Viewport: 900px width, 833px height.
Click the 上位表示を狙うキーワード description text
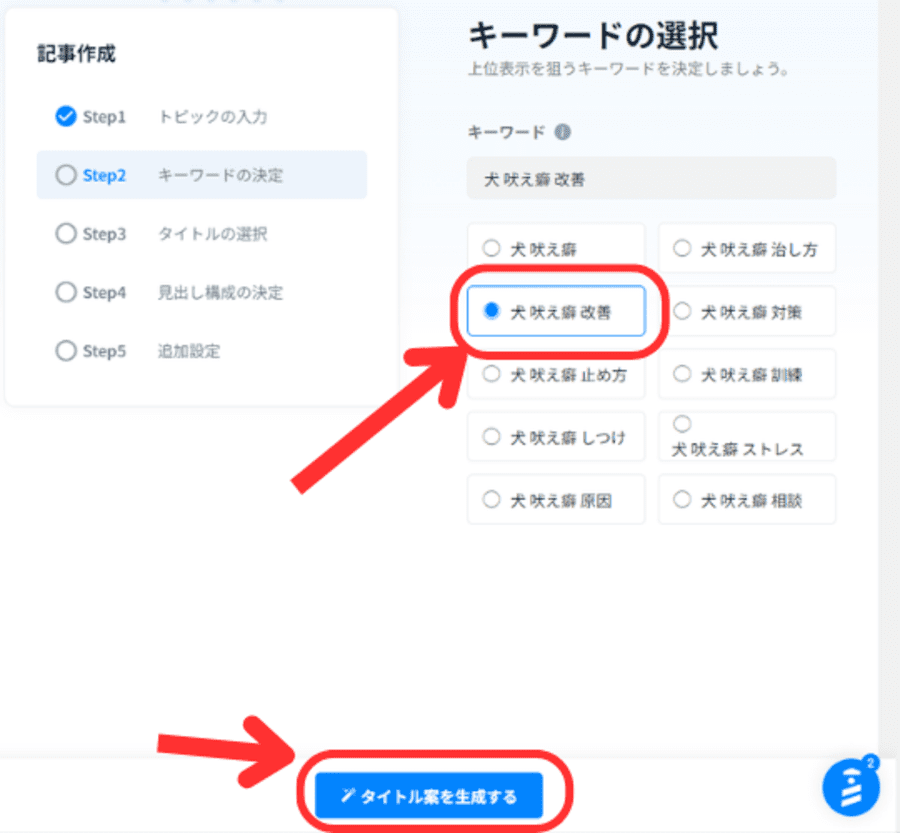tap(629, 69)
